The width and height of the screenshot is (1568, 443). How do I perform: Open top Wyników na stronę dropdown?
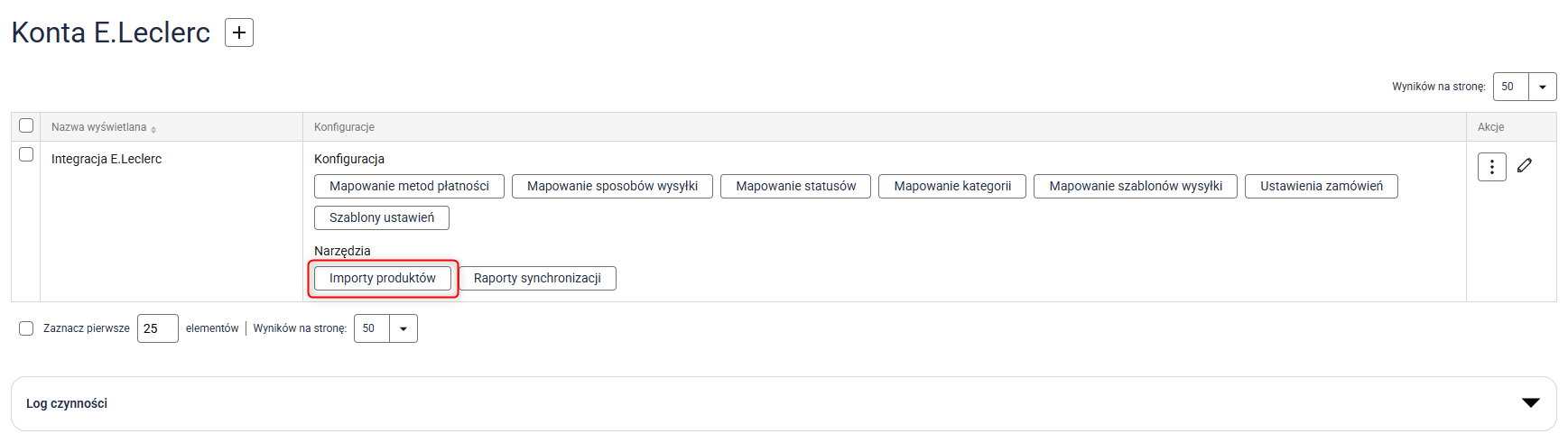tap(1542, 87)
